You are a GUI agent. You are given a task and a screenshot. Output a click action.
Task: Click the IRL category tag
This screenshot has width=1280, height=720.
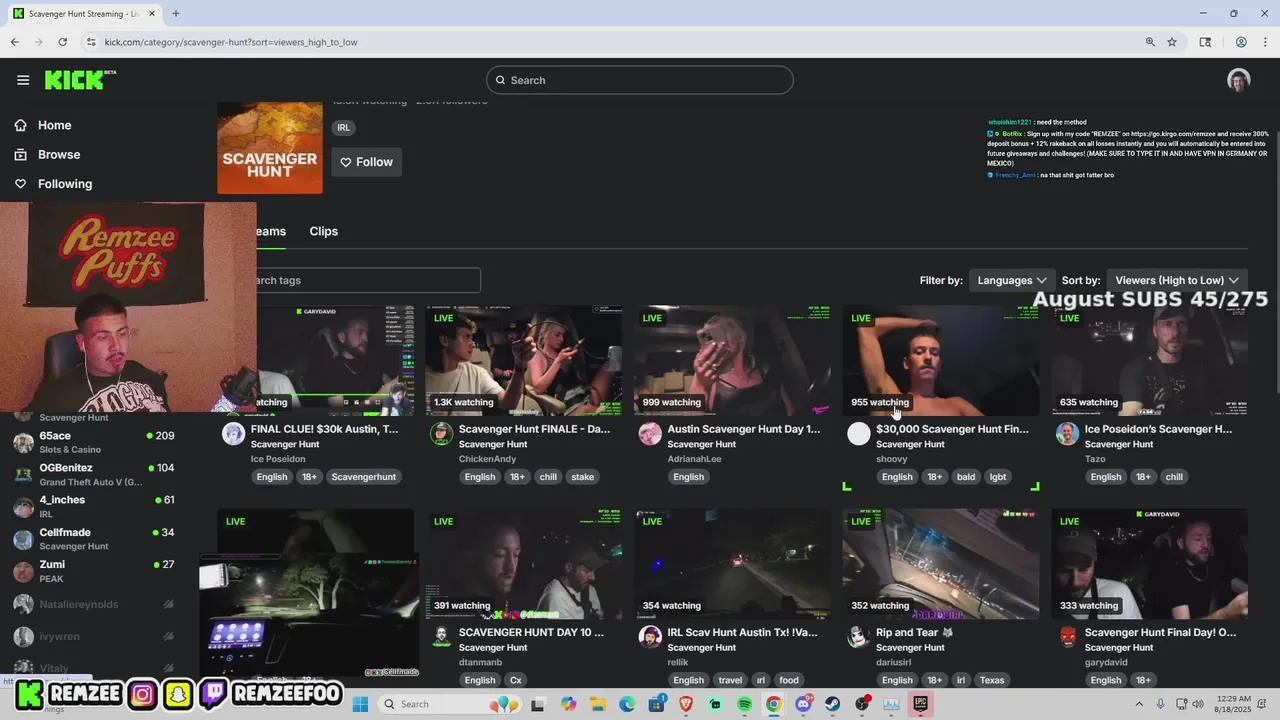pos(343,128)
